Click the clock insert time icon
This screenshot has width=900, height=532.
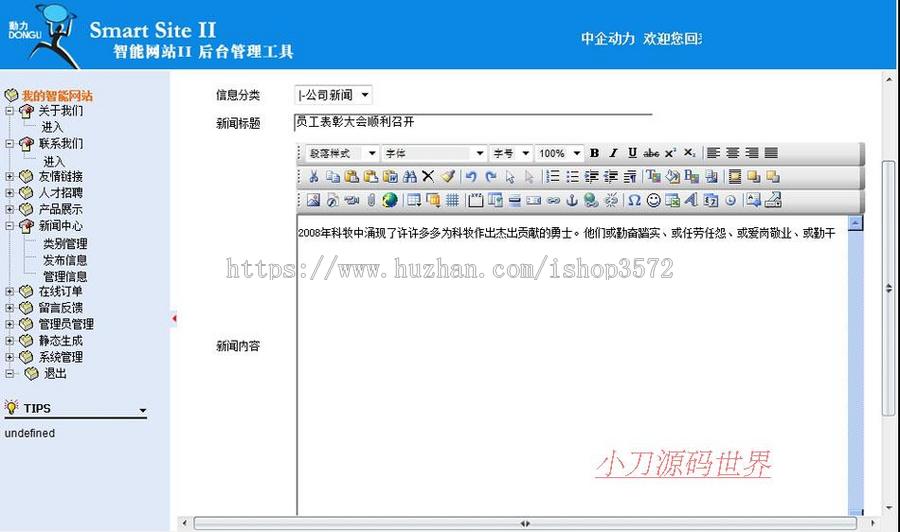pyautogui.click(x=731, y=200)
